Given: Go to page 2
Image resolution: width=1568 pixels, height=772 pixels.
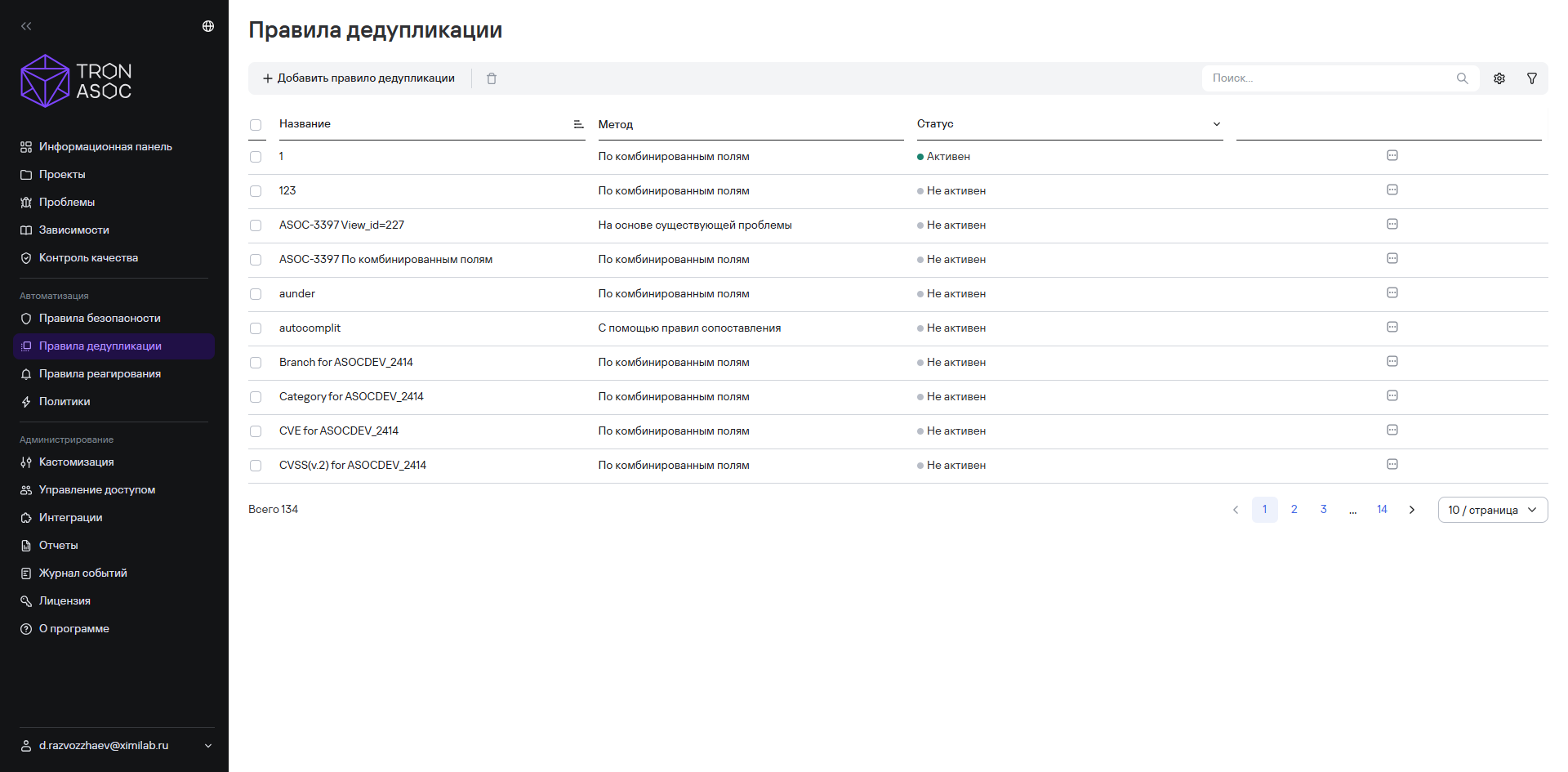Looking at the screenshot, I should [1294, 510].
